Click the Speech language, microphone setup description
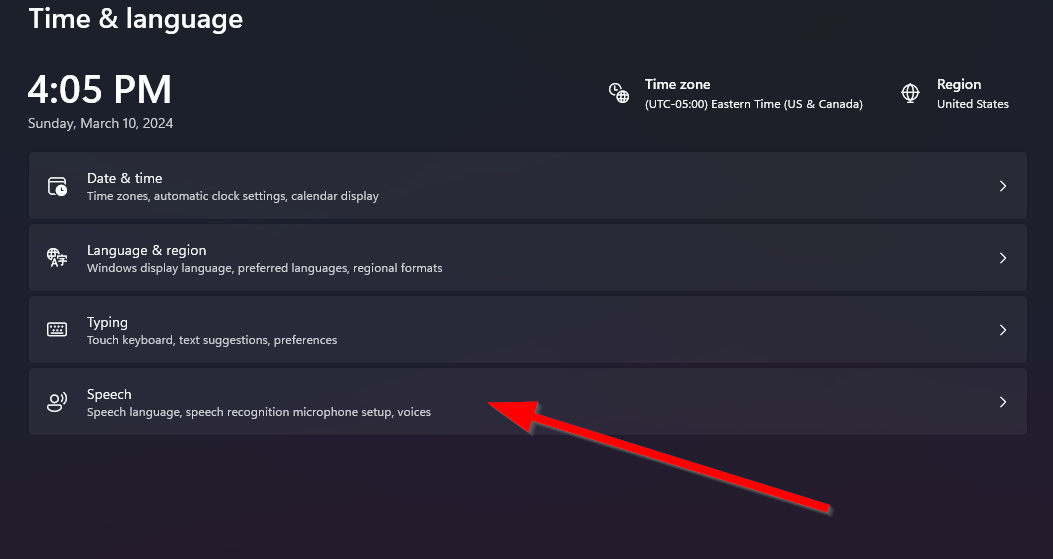This screenshot has width=1053, height=559. pyautogui.click(x=258, y=412)
